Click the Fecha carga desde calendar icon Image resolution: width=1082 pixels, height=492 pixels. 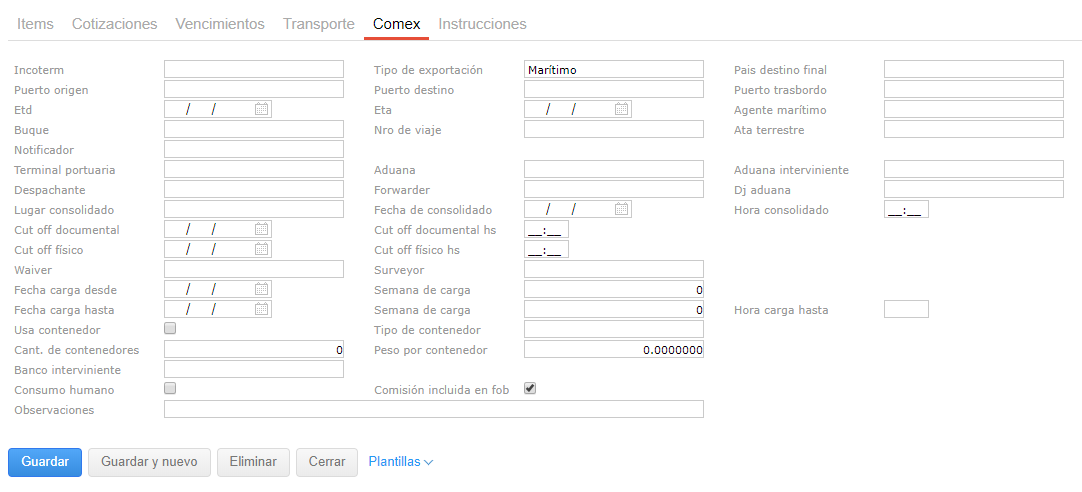(x=261, y=289)
